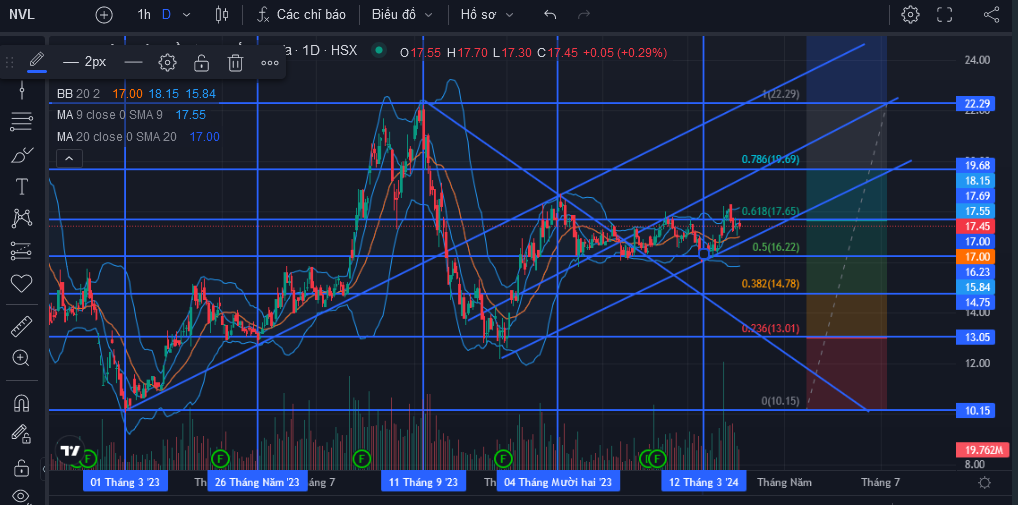
Task: Click the 11 Tháng 9 '23 date marker
Action: 423,482
